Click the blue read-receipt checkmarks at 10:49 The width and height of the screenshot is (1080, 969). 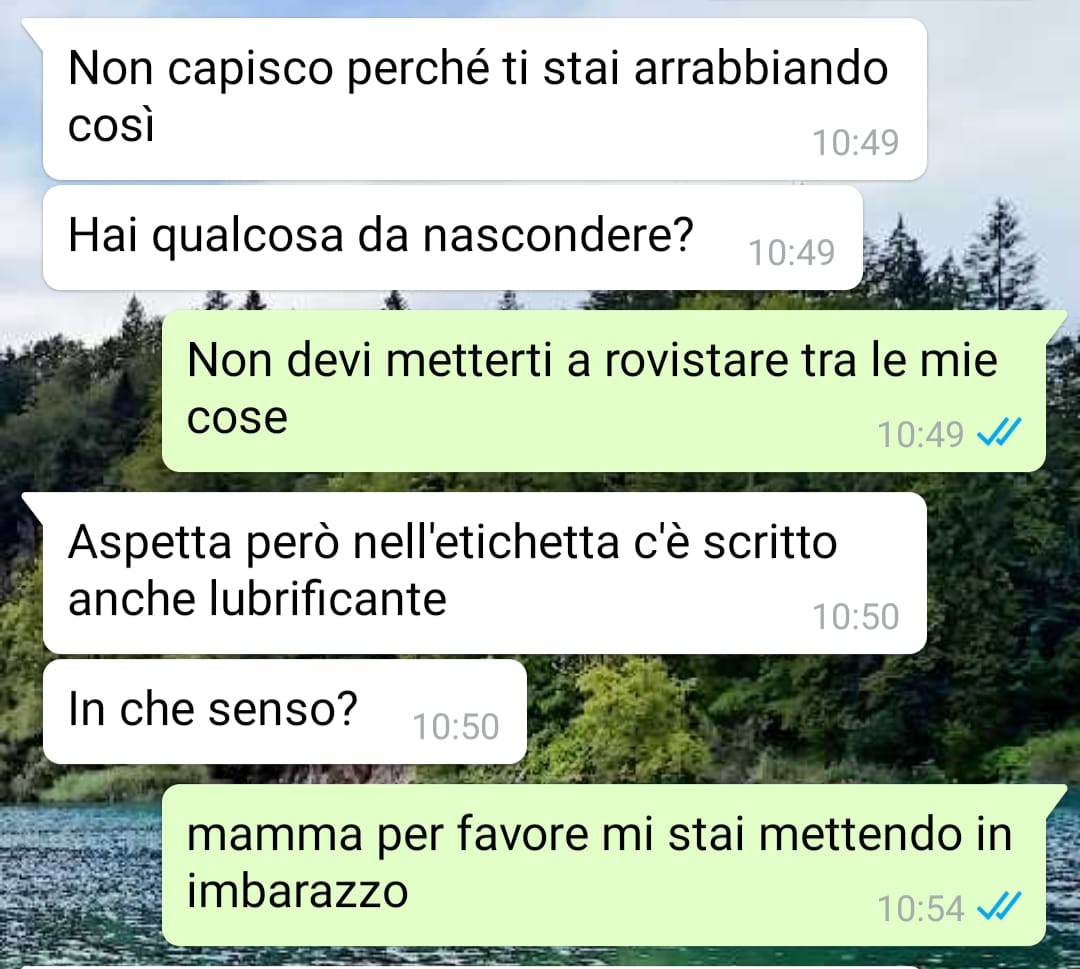click(x=999, y=433)
